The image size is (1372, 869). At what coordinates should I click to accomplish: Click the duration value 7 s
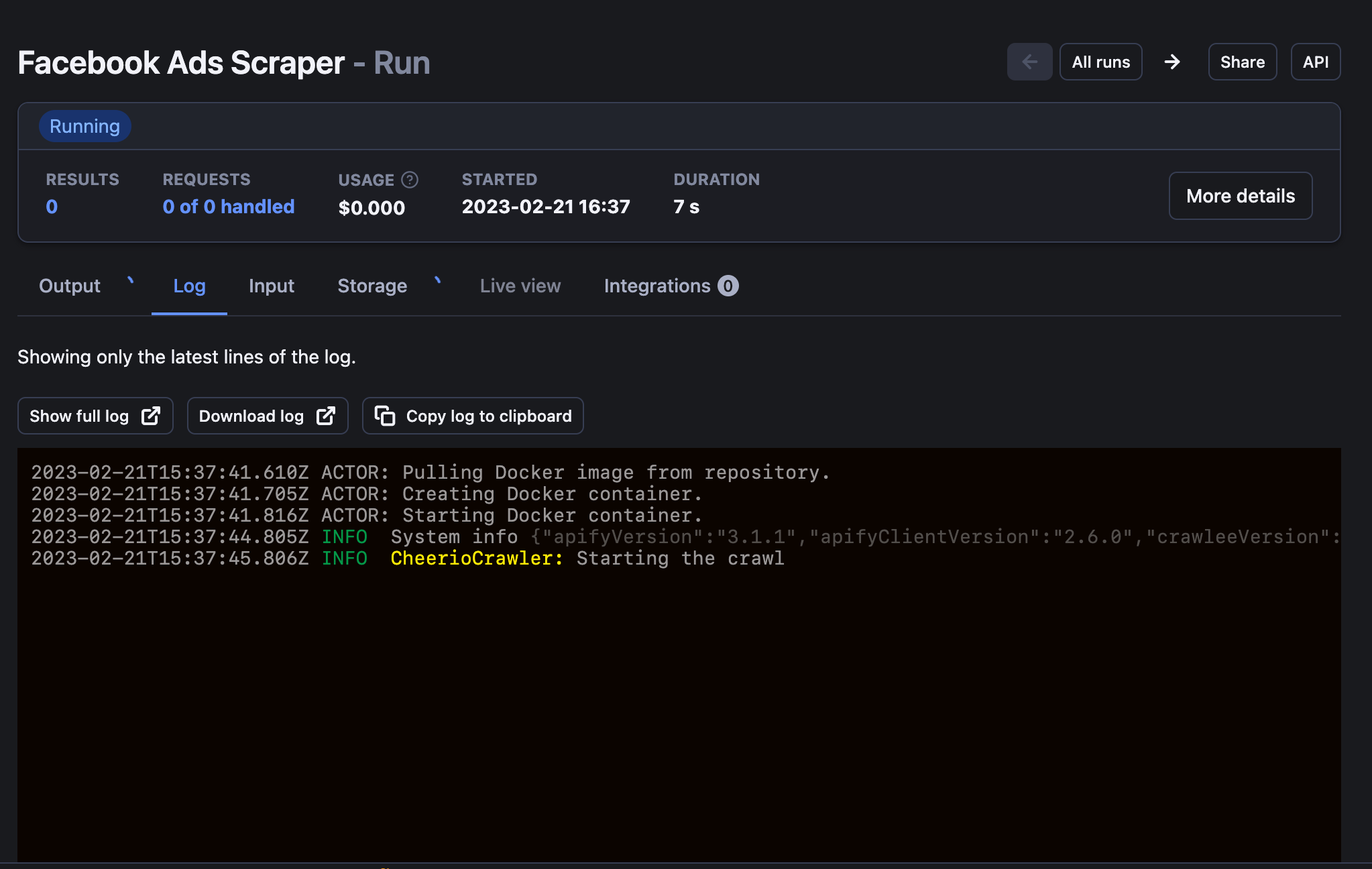pos(686,207)
